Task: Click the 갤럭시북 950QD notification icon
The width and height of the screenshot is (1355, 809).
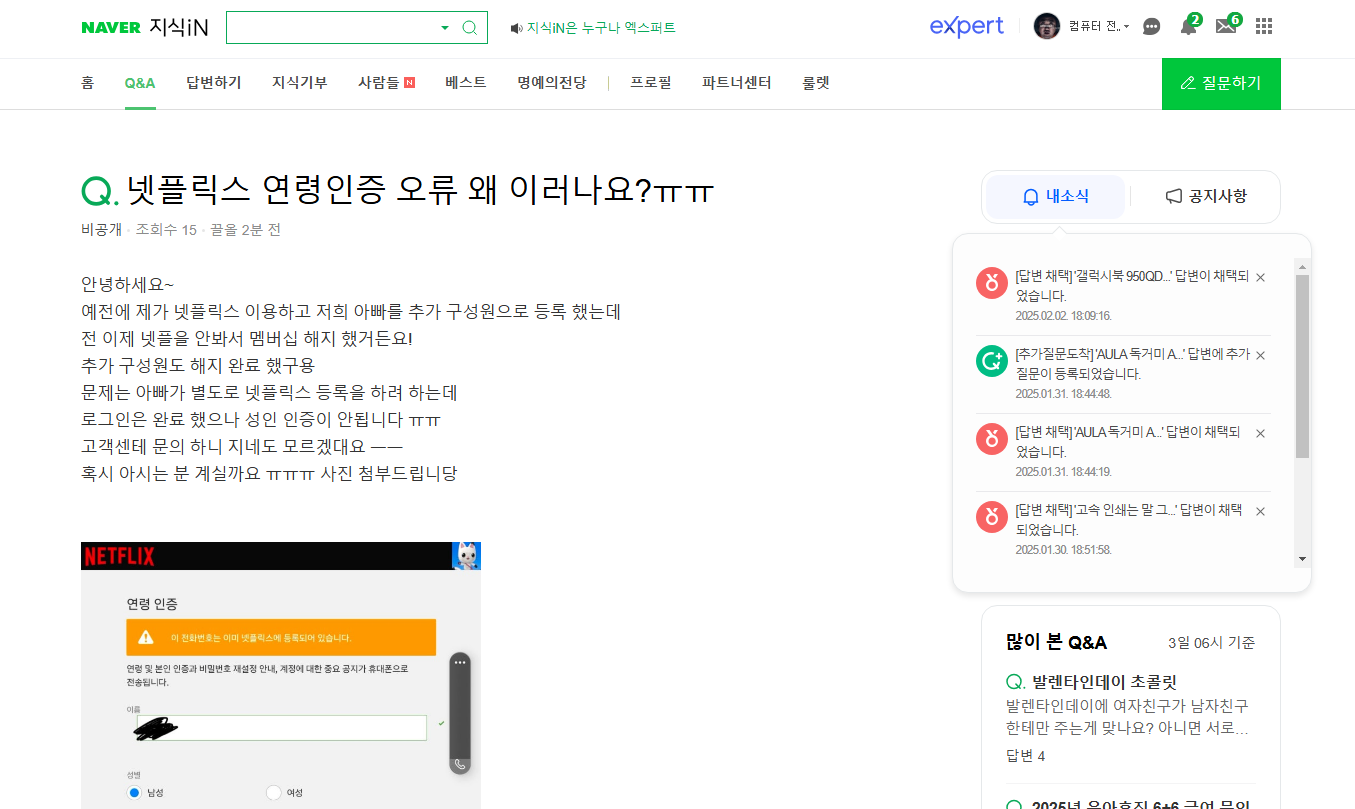Action: click(x=991, y=283)
